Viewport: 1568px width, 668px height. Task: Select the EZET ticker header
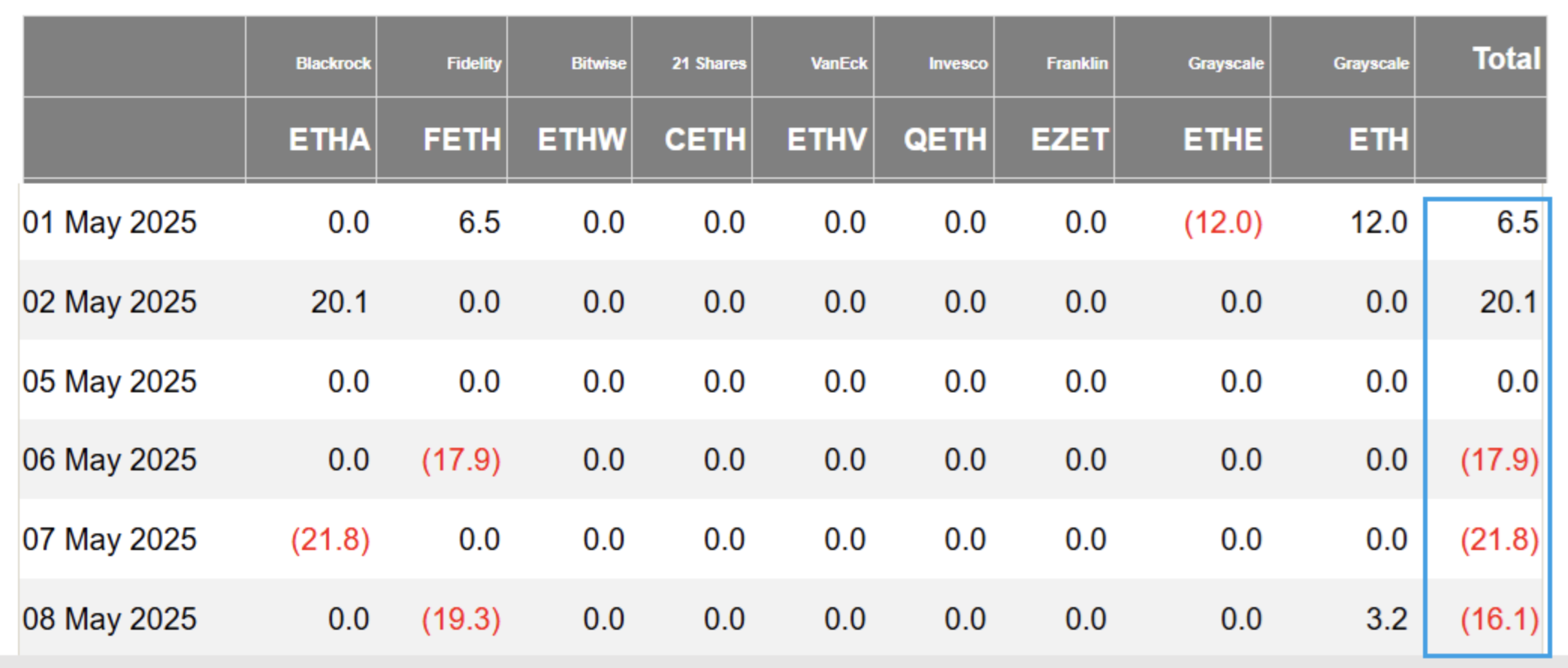[x=1069, y=140]
